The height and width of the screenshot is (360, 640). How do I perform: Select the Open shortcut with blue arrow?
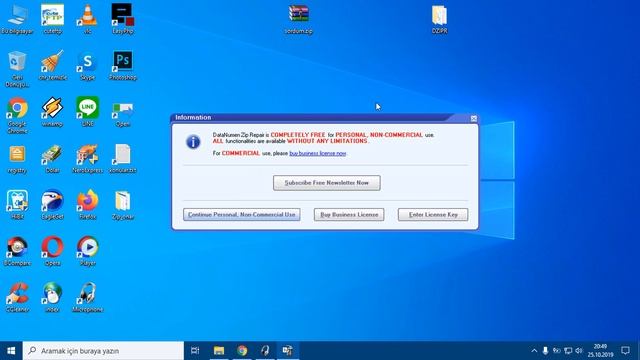click(x=122, y=113)
